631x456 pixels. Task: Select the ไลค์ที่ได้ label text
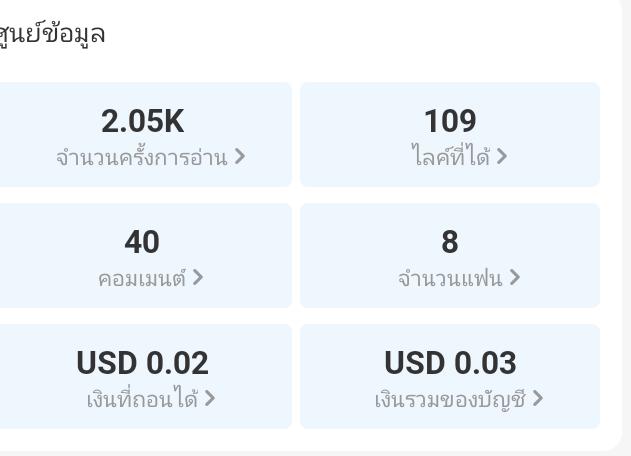451,155
